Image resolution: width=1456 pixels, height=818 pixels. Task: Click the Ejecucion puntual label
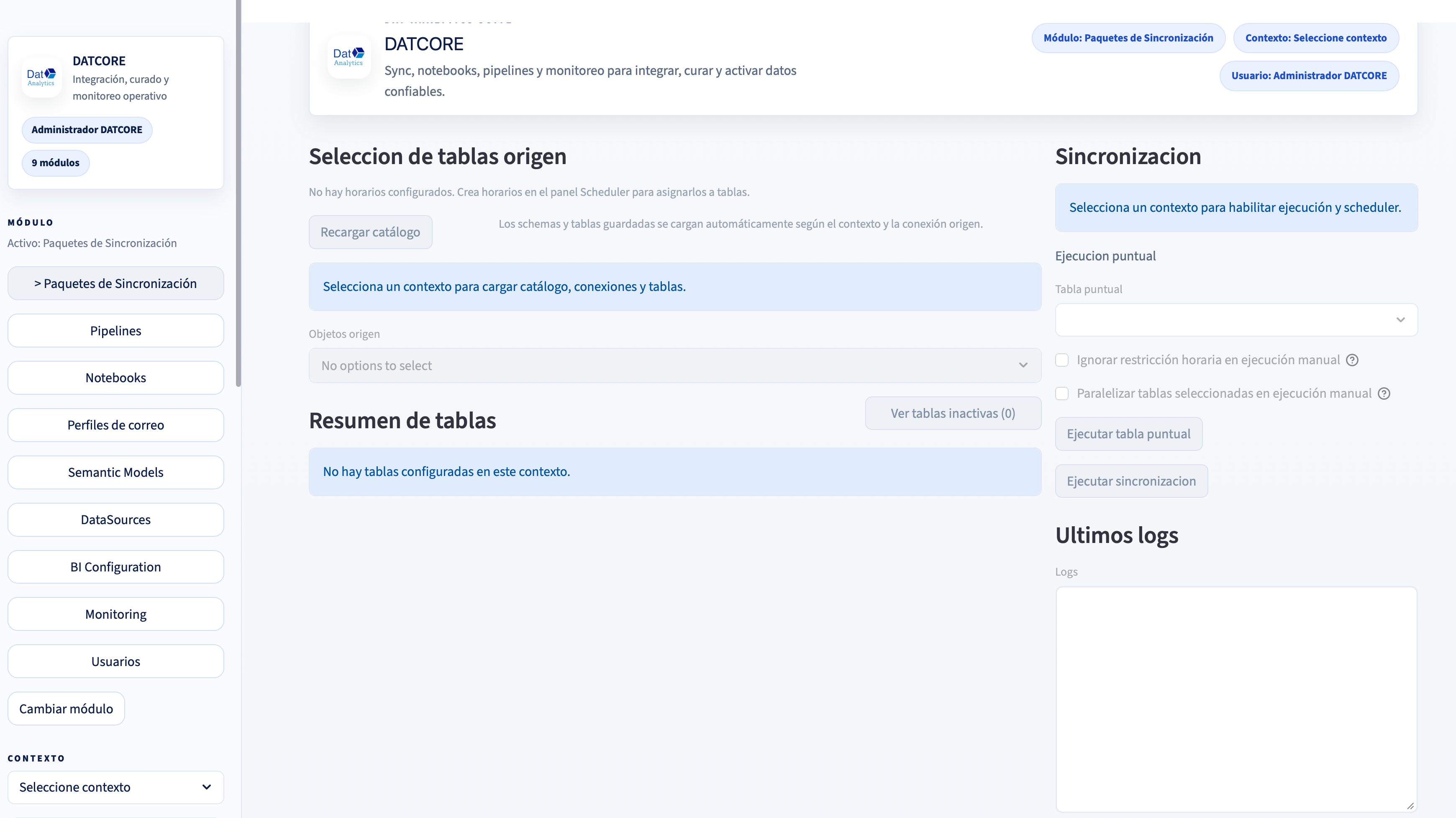coord(1105,256)
